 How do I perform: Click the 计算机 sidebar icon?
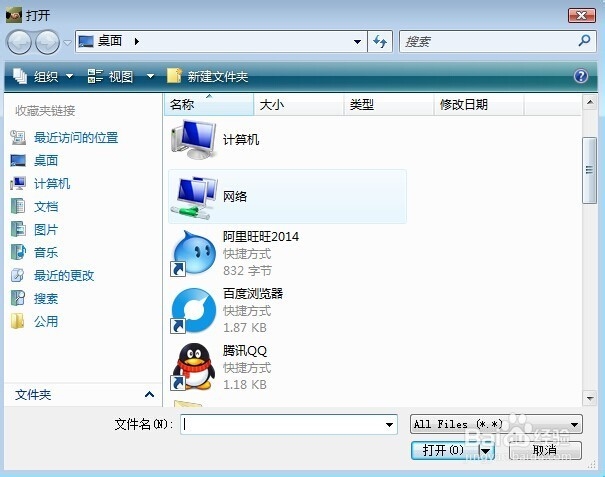[x=18, y=184]
